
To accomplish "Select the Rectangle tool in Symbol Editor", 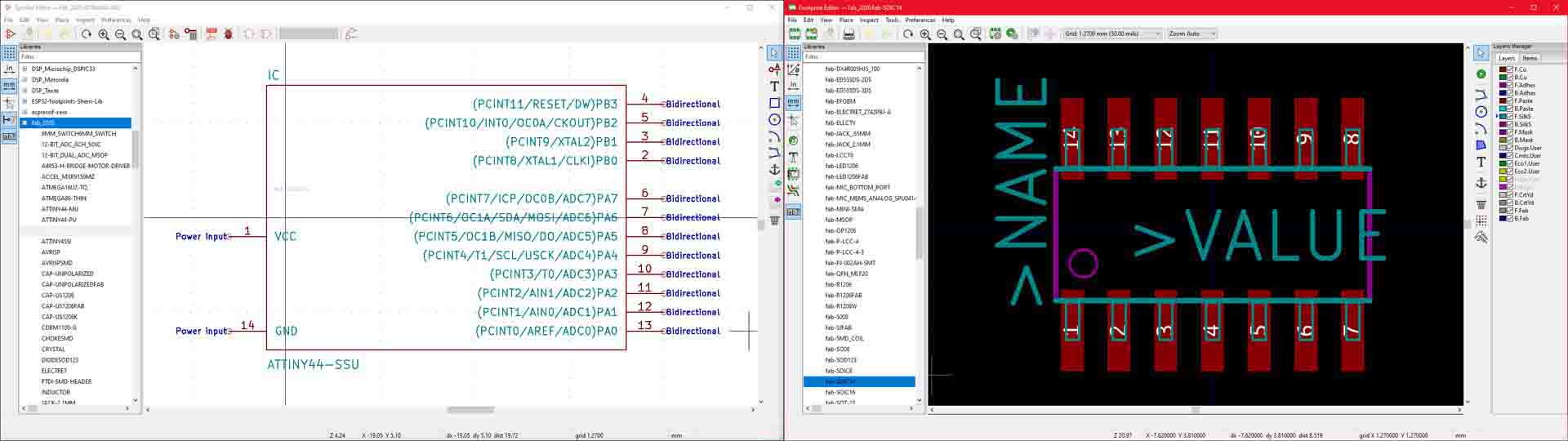I will [774, 103].
